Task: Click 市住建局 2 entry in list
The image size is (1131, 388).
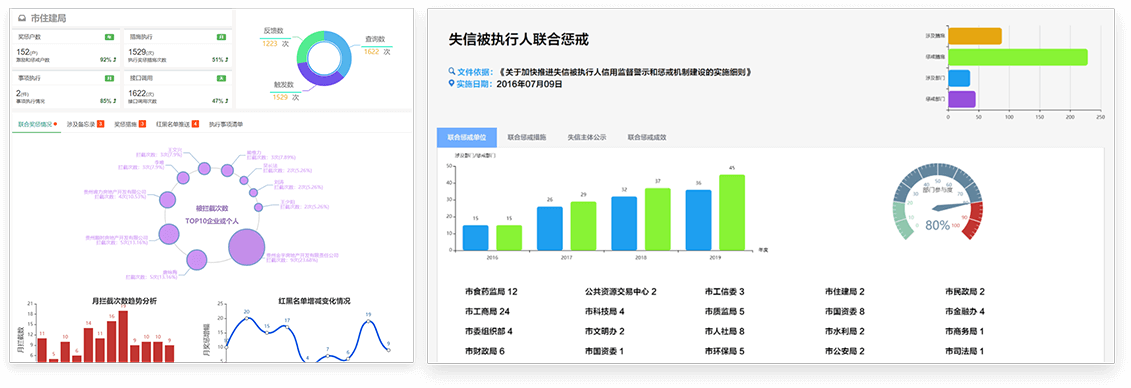Action: coord(845,292)
